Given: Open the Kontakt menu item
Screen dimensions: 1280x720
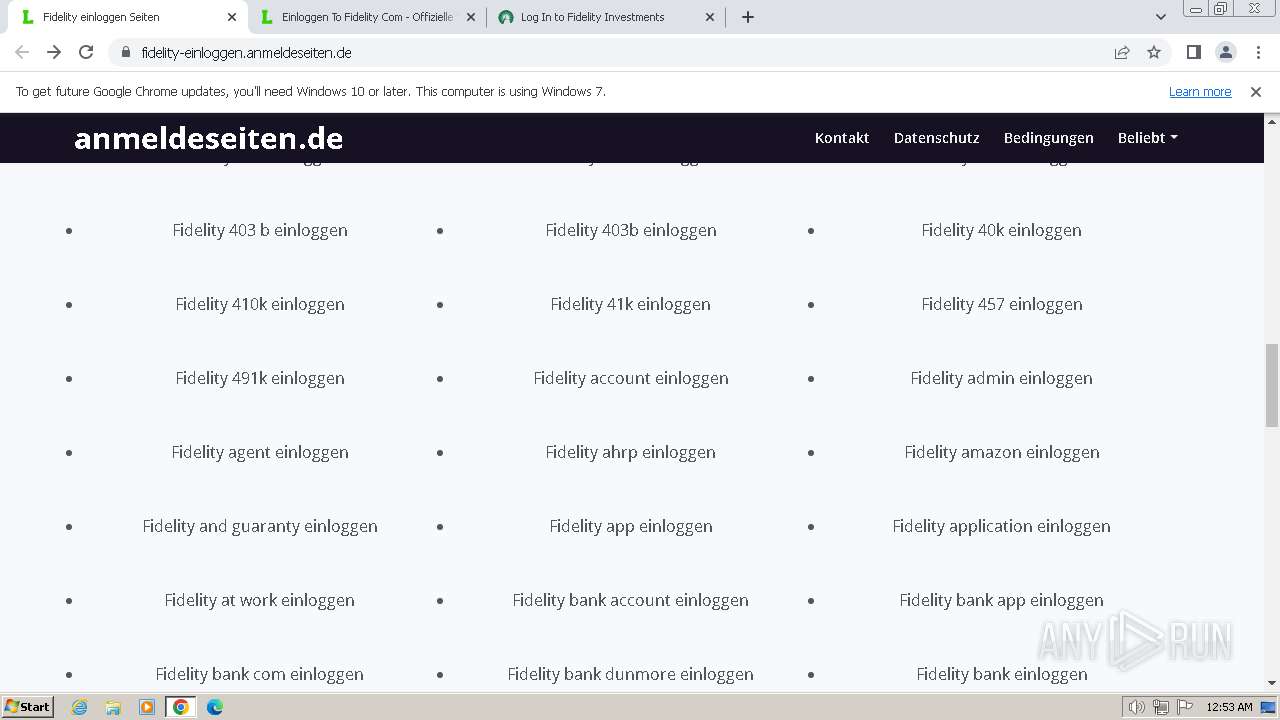Looking at the screenshot, I should (842, 138).
